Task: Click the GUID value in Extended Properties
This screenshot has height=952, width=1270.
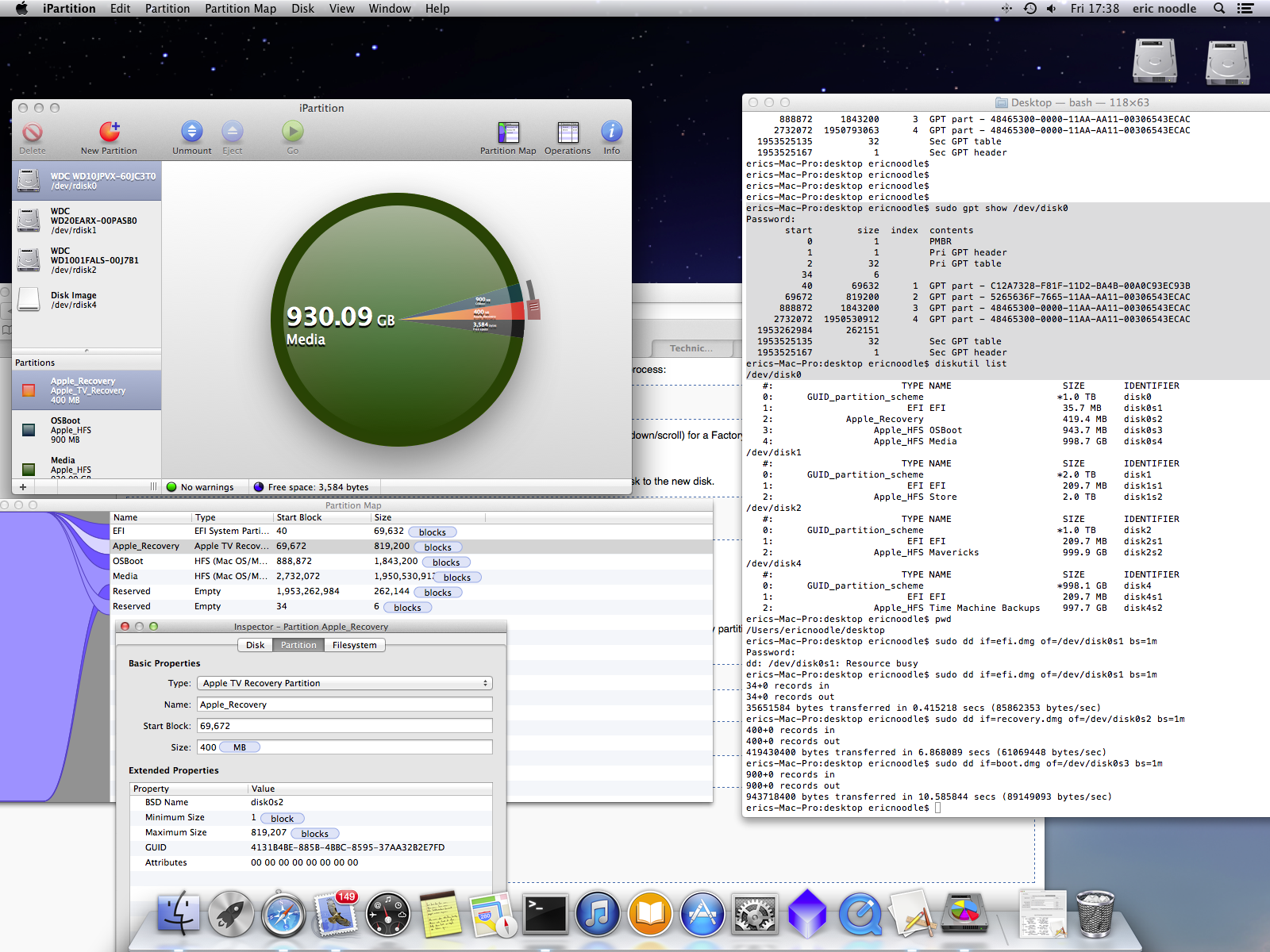Action: coord(348,847)
